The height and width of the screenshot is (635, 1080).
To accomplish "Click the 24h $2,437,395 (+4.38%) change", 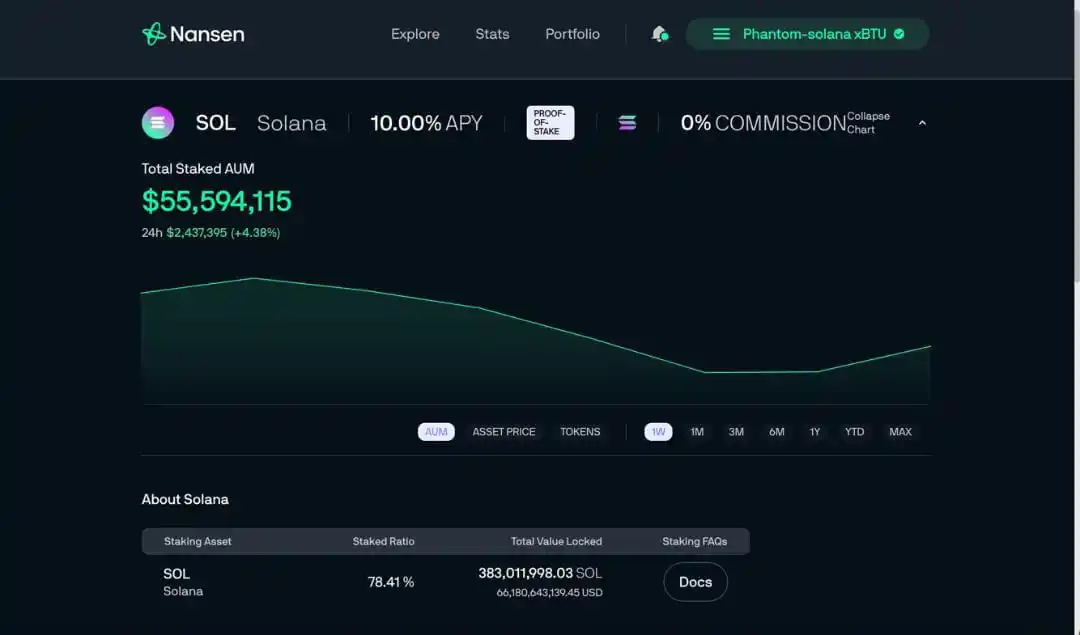I will pos(211,233).
